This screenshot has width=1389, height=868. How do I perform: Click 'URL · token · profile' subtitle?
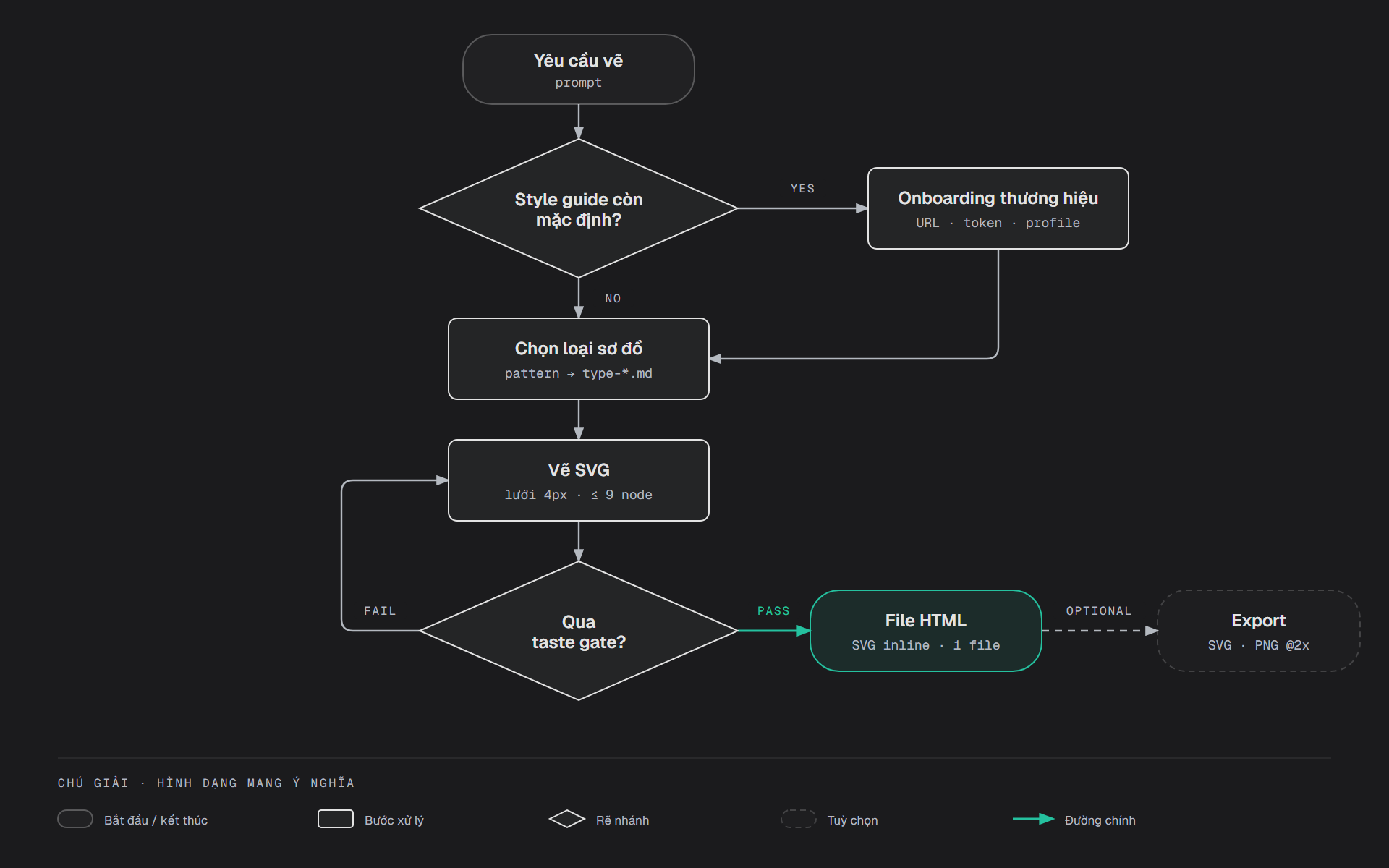998,224
